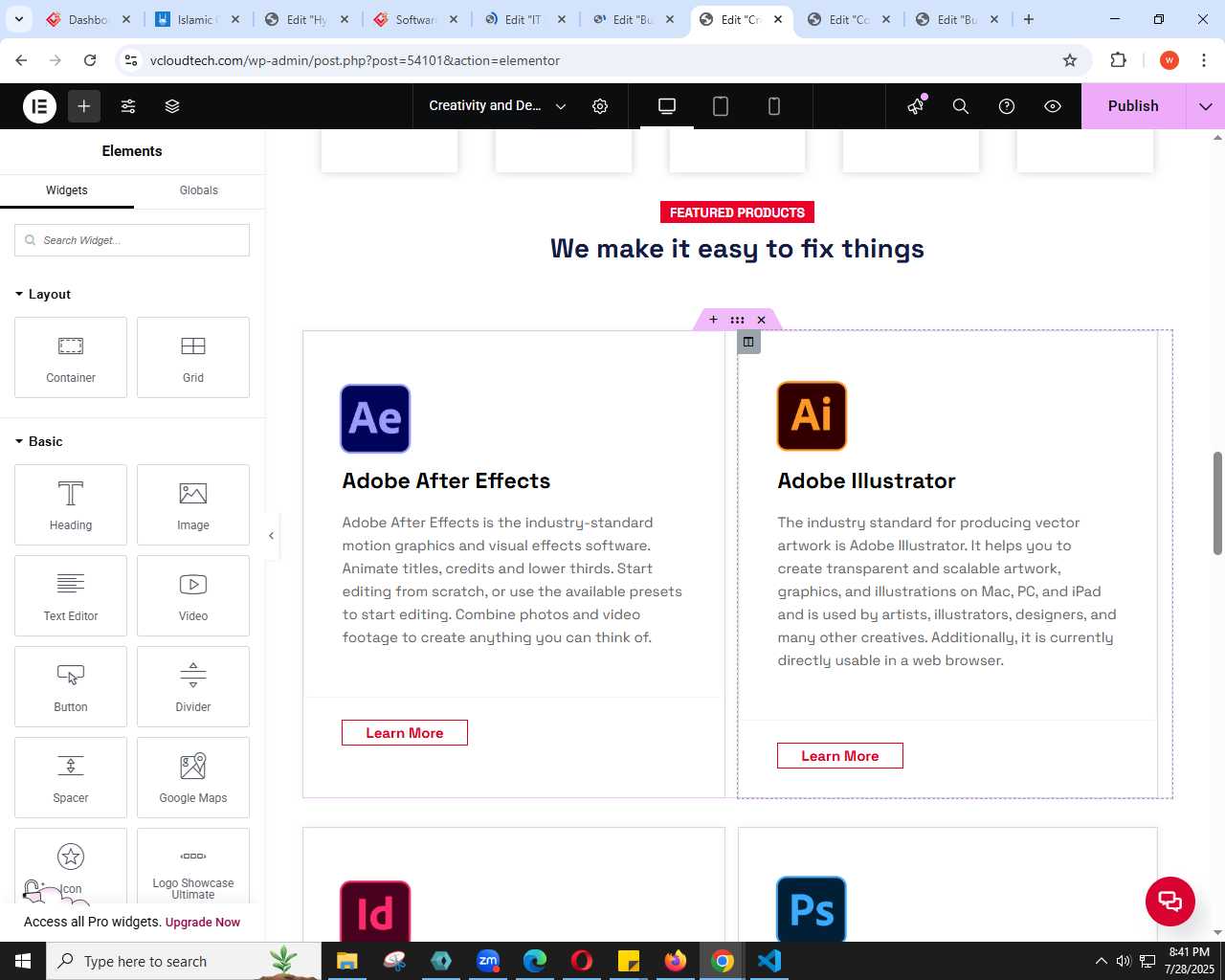This screenshot has width=1225, height=980.
Task: Click the Photoshop Ps logo
Action: (812, 909)
